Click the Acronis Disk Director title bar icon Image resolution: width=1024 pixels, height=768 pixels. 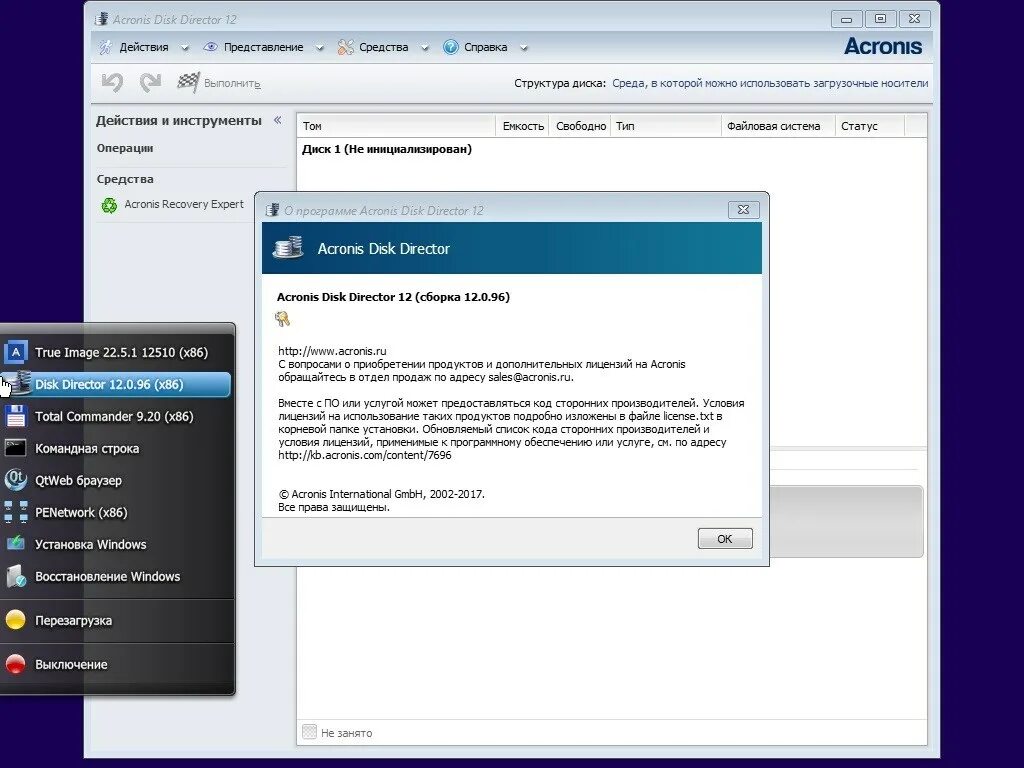tap(101, 19)
